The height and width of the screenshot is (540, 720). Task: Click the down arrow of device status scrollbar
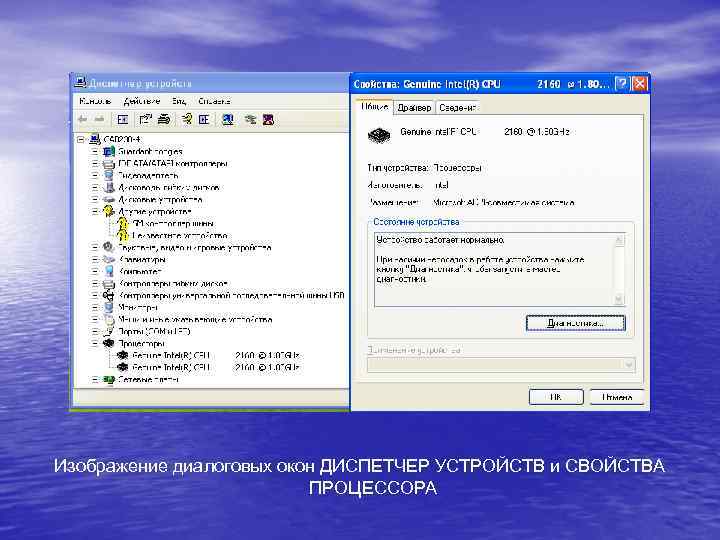click(619, 299)
